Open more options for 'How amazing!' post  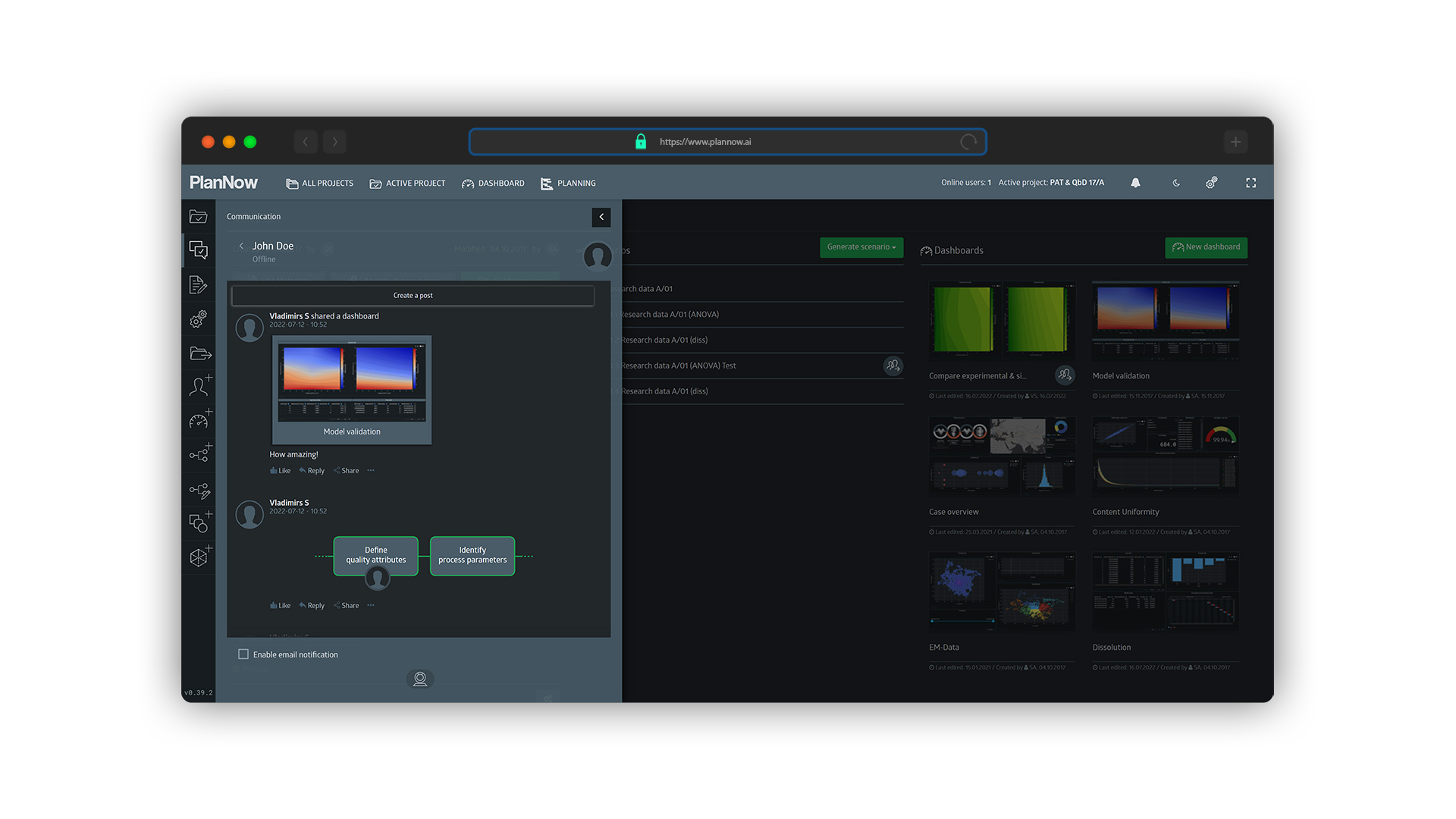pyautogui.click(x=371, y=470)
